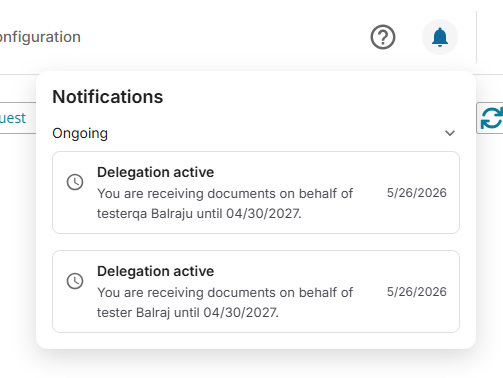Viewport: 503px width, 378px height.
Task: Collapse the Ongoing section chevron
Action: [450, 133]
